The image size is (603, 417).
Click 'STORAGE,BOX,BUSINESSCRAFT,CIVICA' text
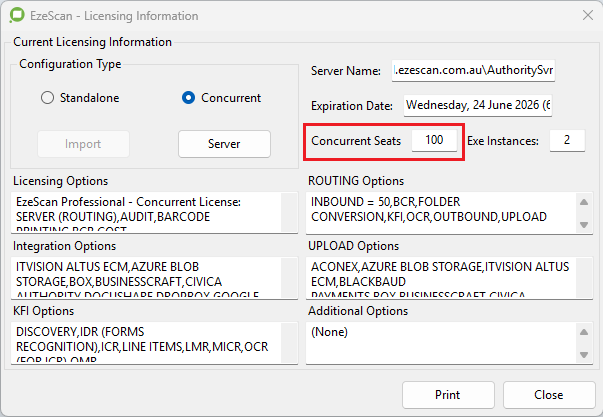[x=119, y=282]
